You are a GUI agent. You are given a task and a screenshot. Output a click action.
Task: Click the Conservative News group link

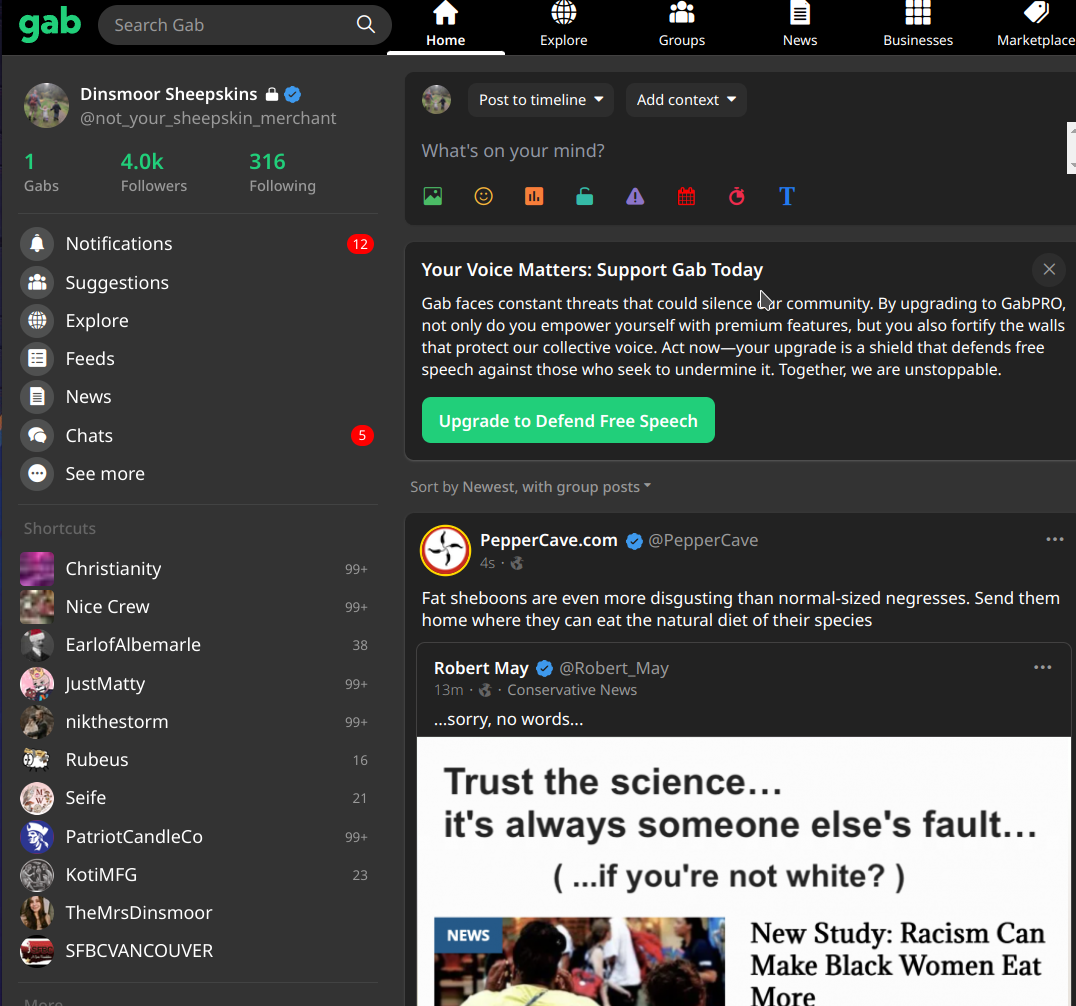(572, 690)
